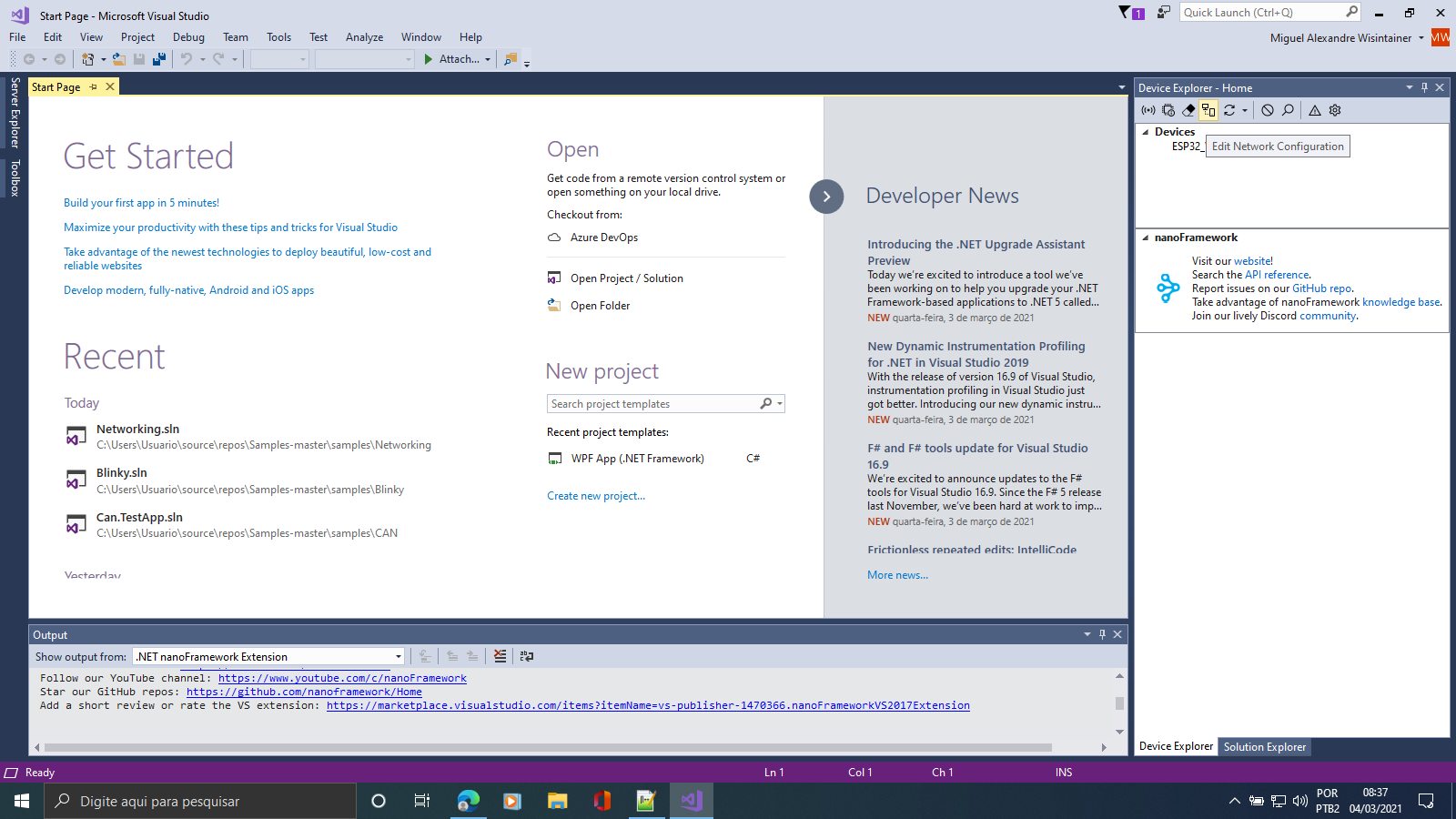Pin the Start Page tab

coord(93,87)
